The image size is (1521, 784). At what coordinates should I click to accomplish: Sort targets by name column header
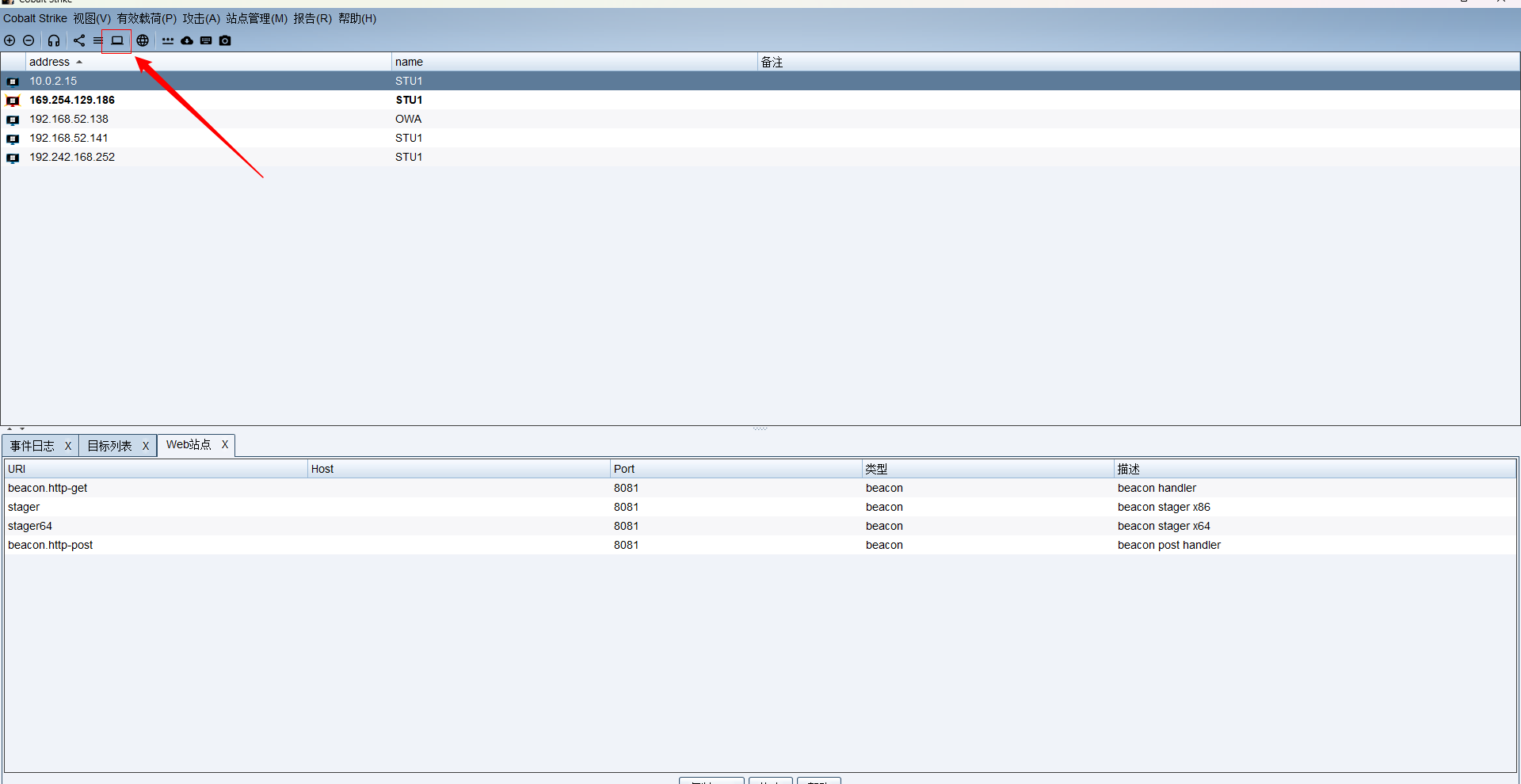point(574,62)
